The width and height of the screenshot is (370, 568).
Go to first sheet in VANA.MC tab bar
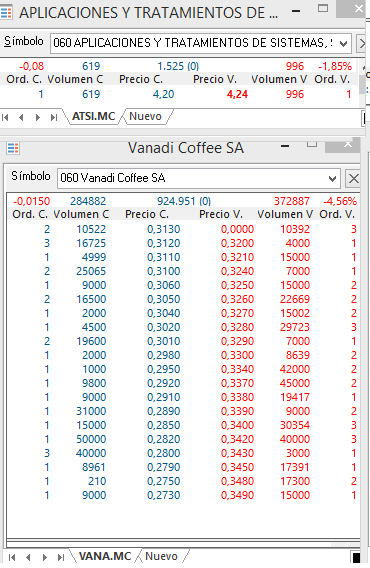[12, 557]
